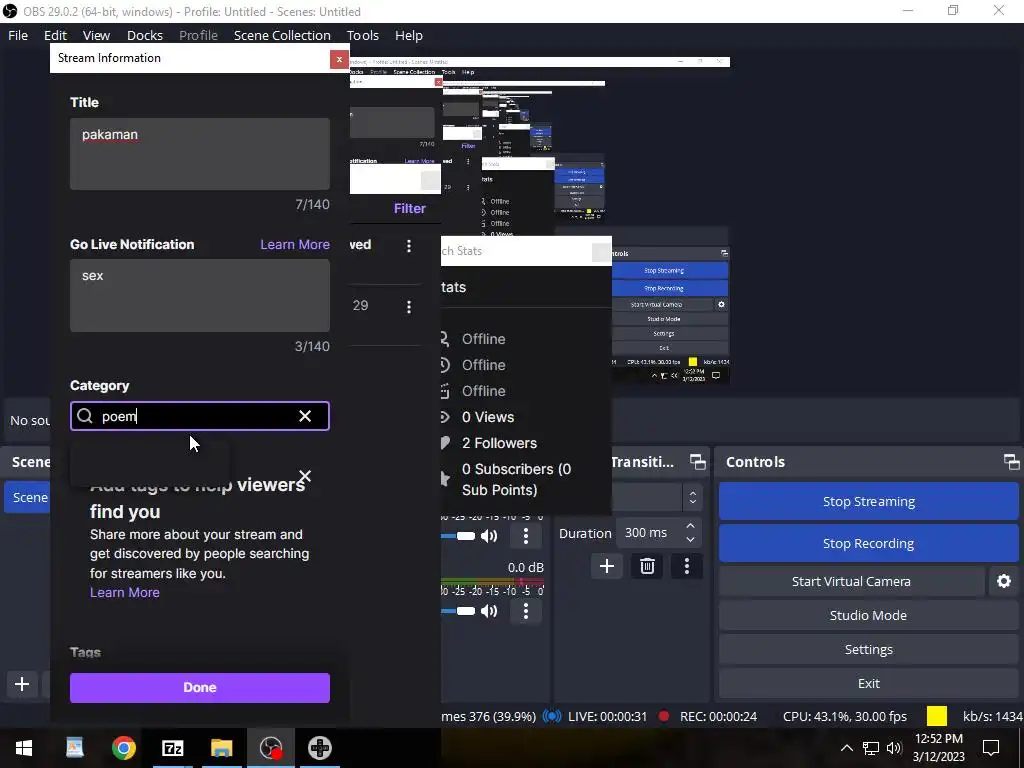Show hidden system tray icons
This screenshot has width=1024, height=768.
846,748
